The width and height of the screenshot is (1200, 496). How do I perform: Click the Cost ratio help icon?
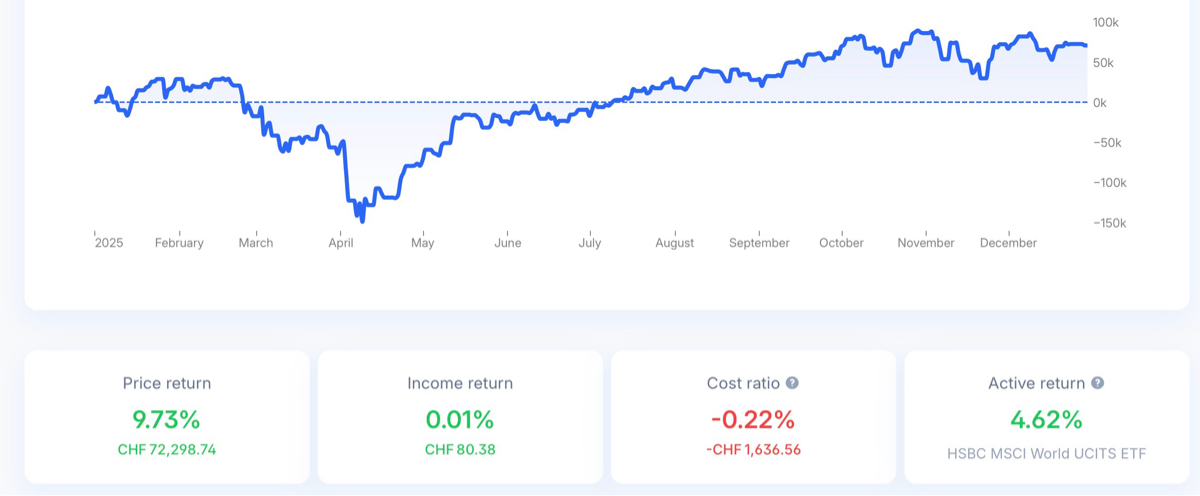coord(792,383)
